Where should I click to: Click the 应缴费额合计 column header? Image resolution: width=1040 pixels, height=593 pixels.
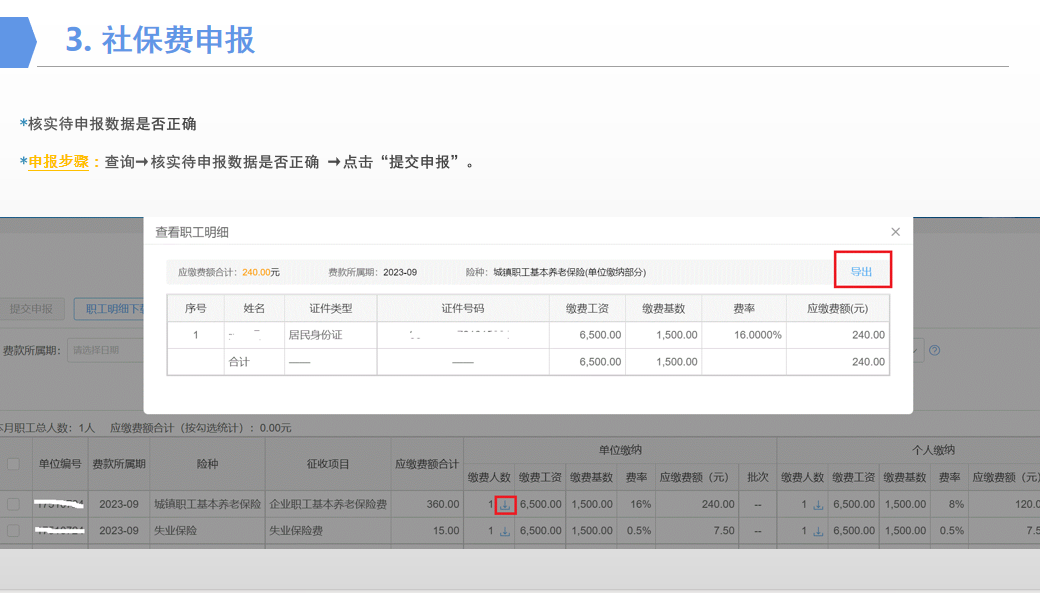426,464
